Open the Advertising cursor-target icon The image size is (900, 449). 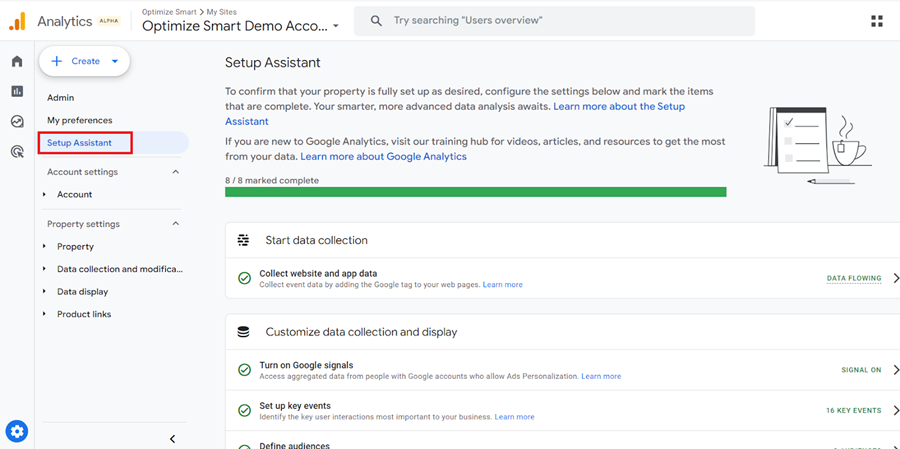[17, 152]
